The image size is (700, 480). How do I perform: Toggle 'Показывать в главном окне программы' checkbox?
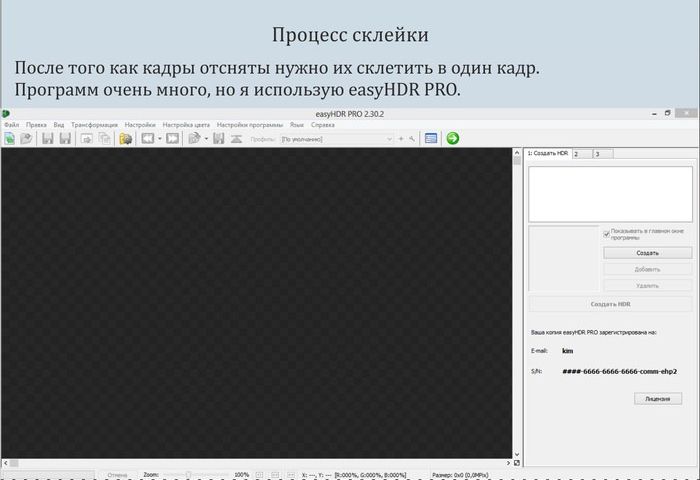[607, 235]
